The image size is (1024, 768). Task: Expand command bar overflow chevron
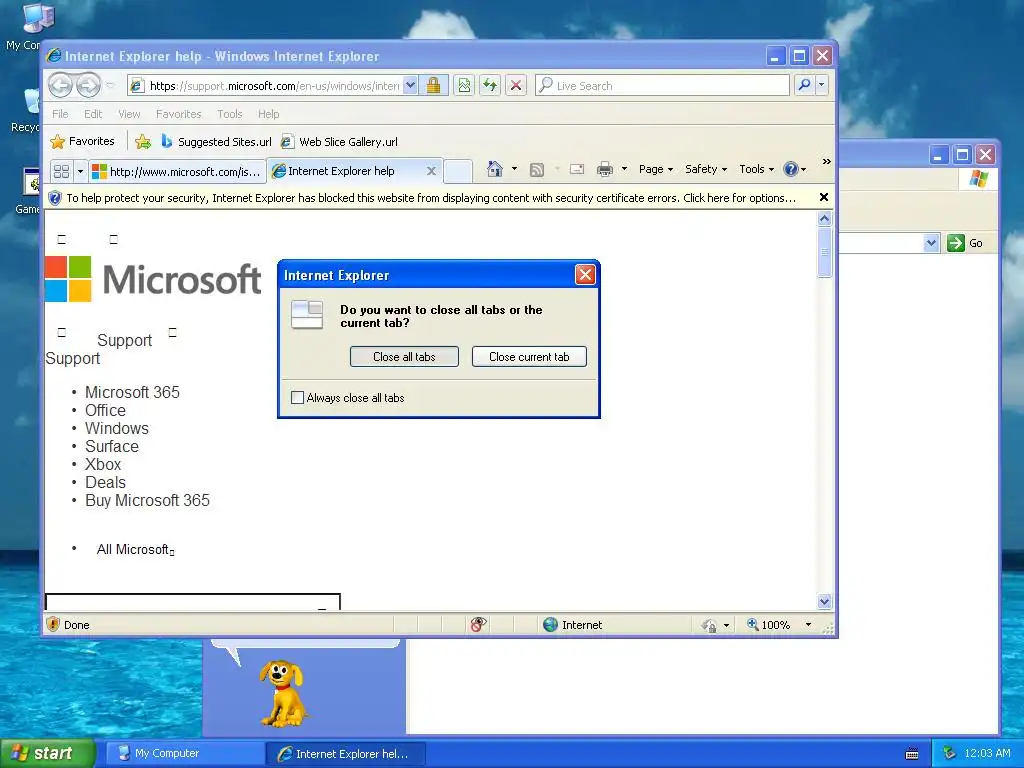[x=826, y=161]
